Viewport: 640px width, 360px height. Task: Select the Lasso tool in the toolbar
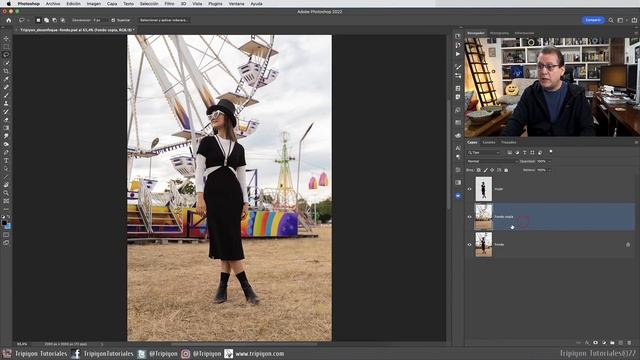pos(6,55)
